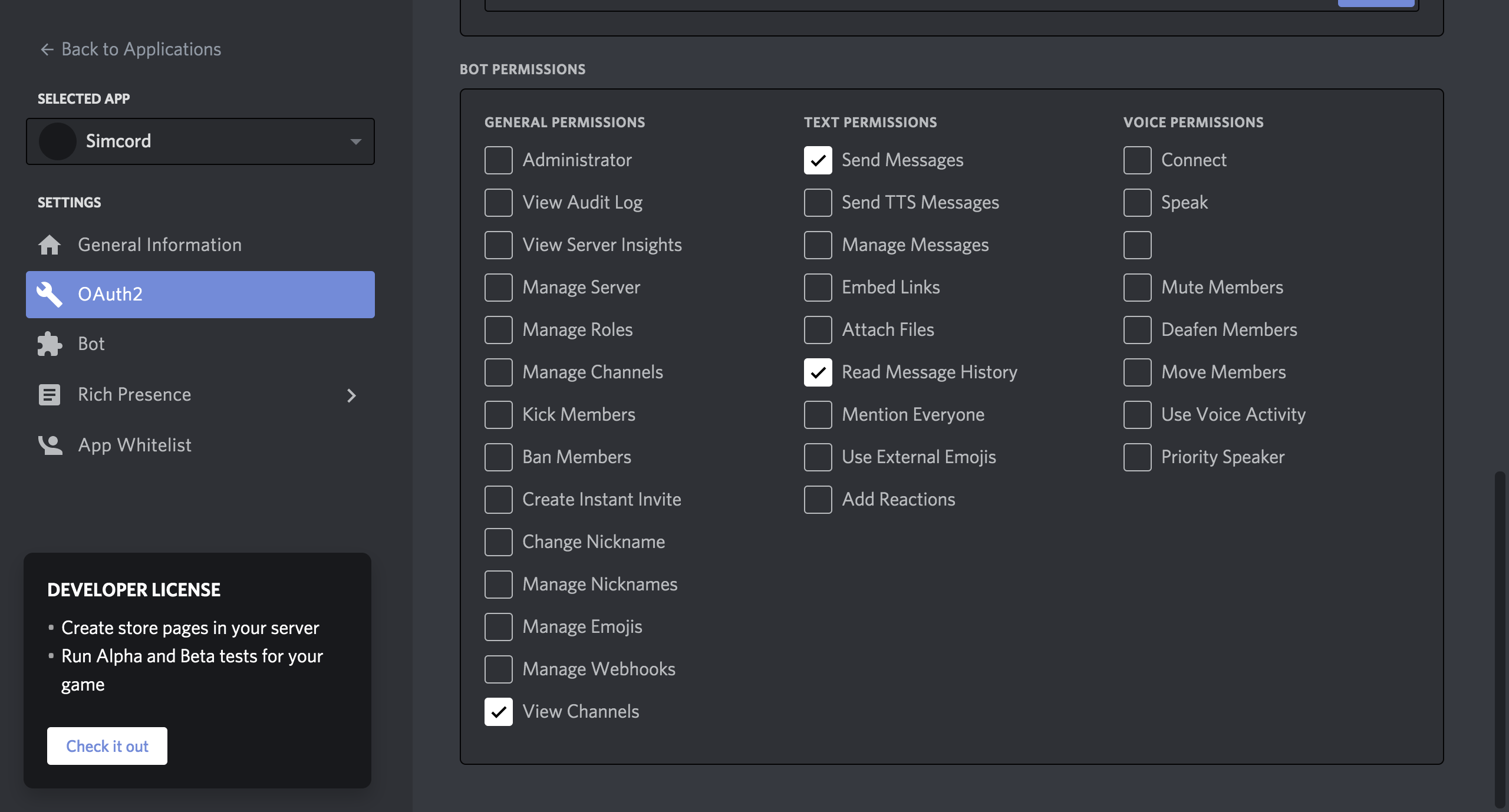This screenshot has width=1509, height=812.
Task: Uncheck the View Channels permission
Action: 499,712
